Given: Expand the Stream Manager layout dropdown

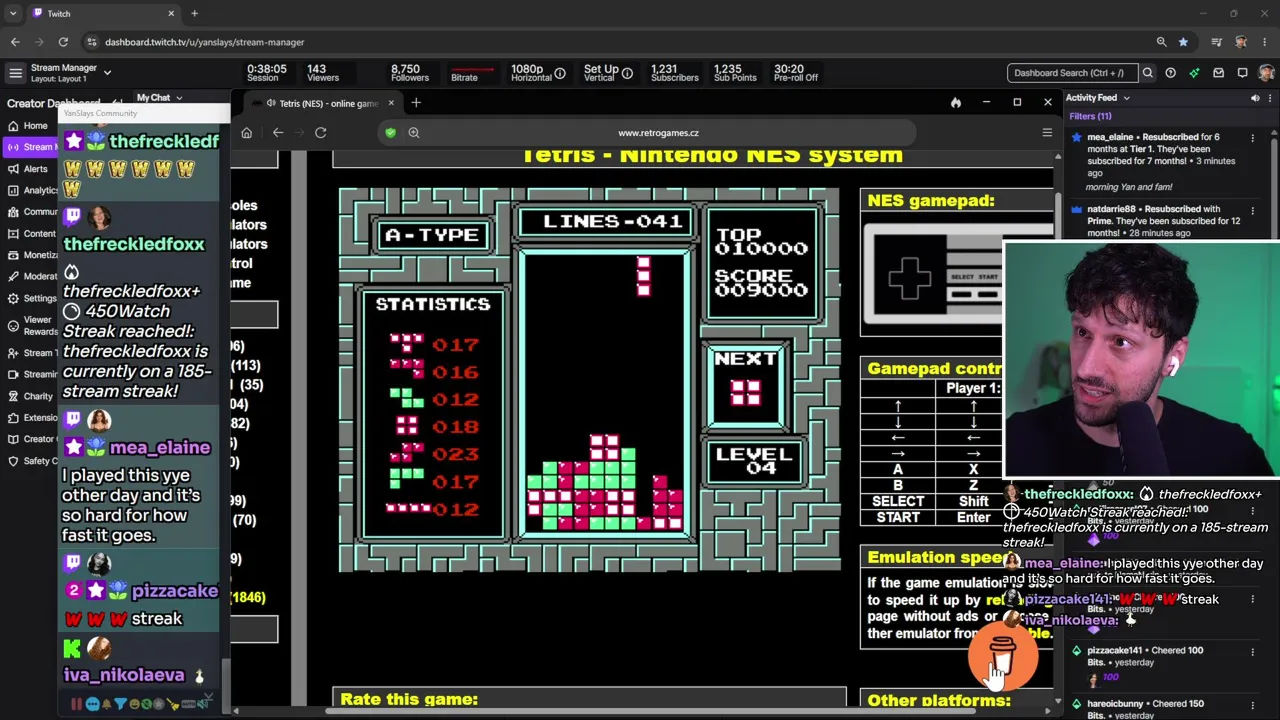Looking at the screenshot, I should pos(107,73).
